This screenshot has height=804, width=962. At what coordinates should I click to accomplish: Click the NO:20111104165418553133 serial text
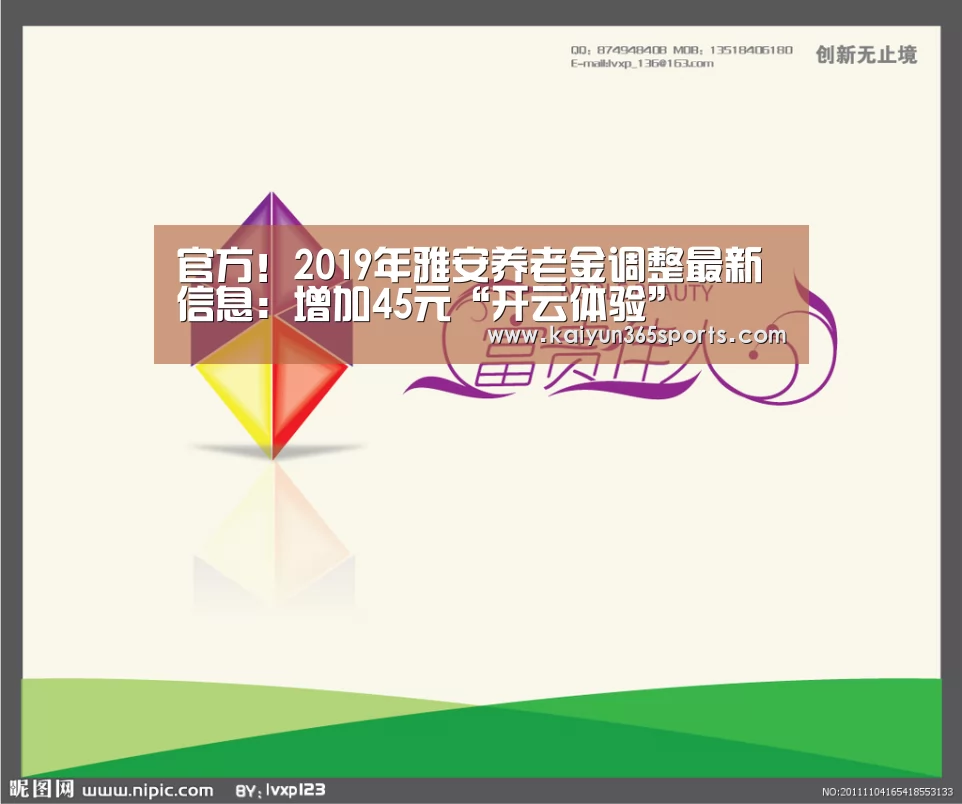point(887,792)
